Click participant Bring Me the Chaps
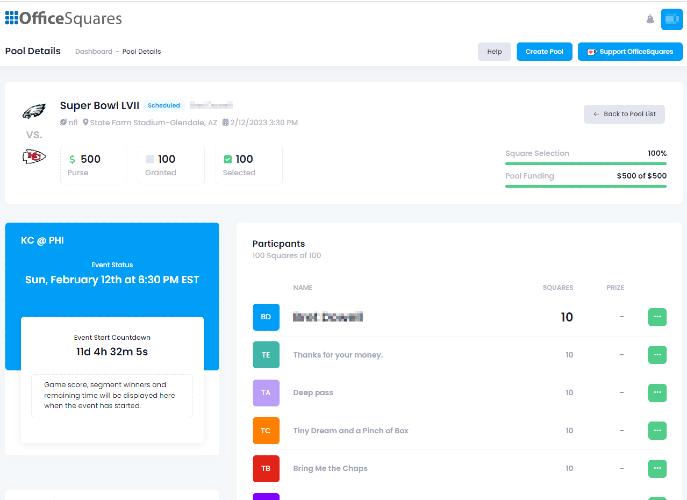This screenshot has width=687, height=500. 330,468
